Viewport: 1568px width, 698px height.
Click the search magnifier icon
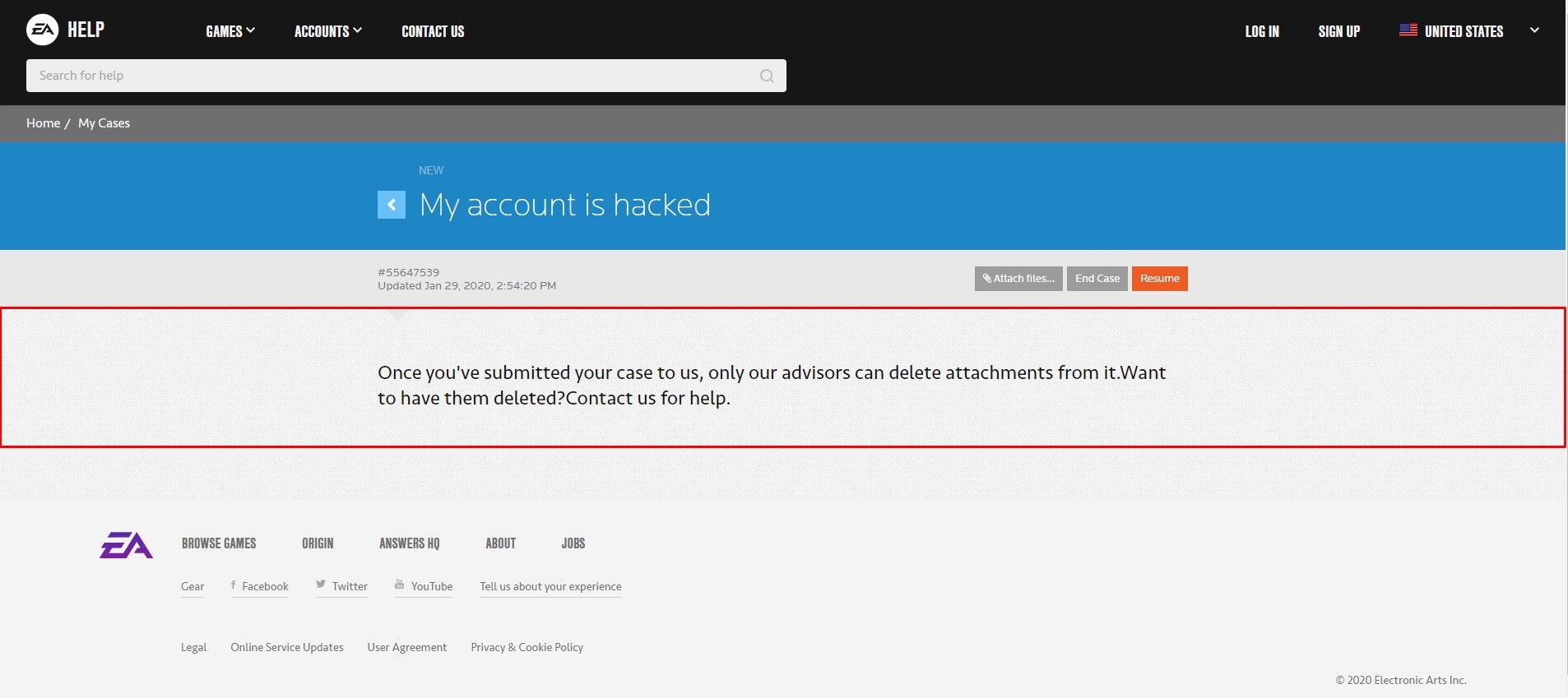click(767, 76)
